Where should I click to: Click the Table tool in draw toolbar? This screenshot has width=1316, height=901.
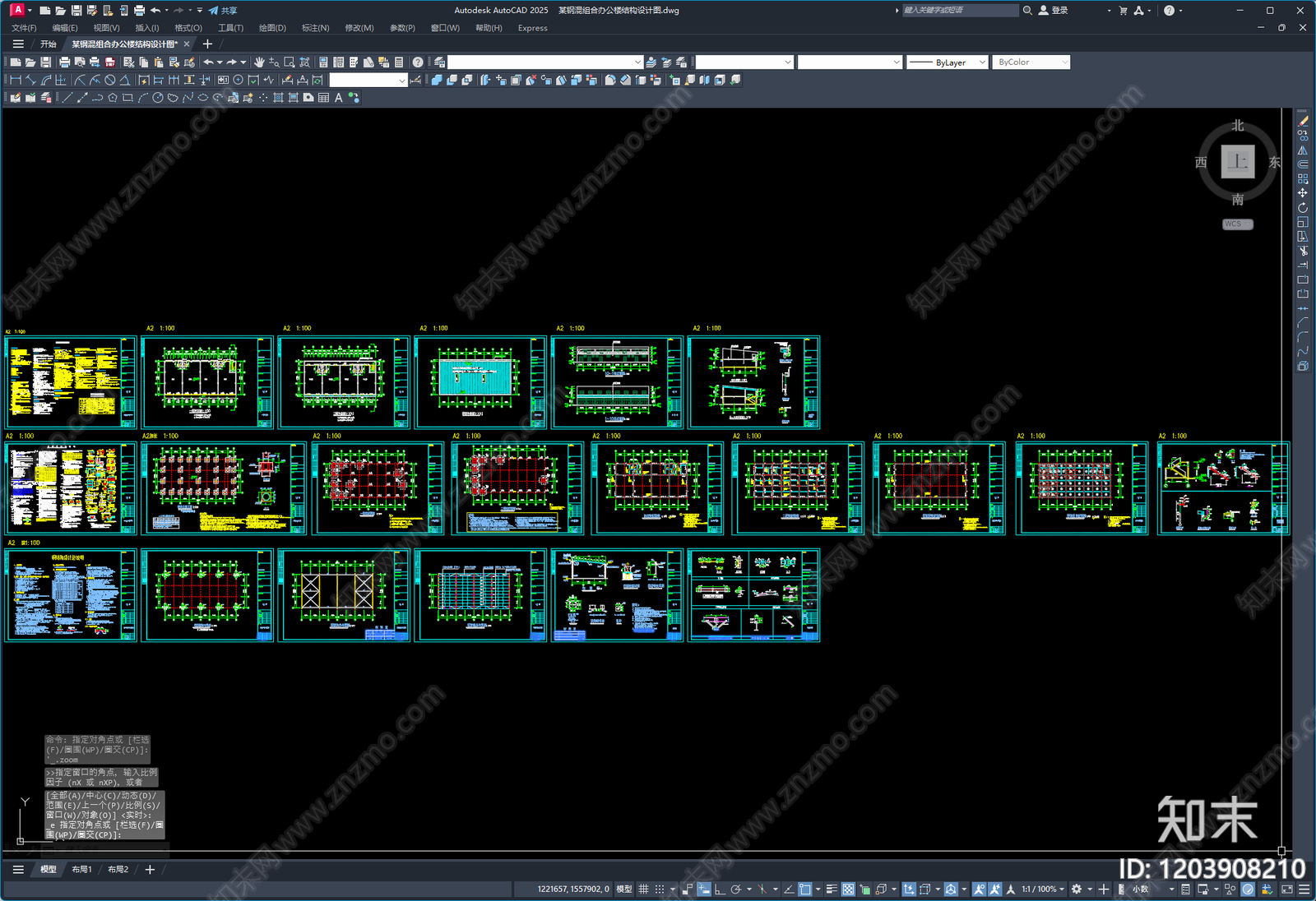323,98
